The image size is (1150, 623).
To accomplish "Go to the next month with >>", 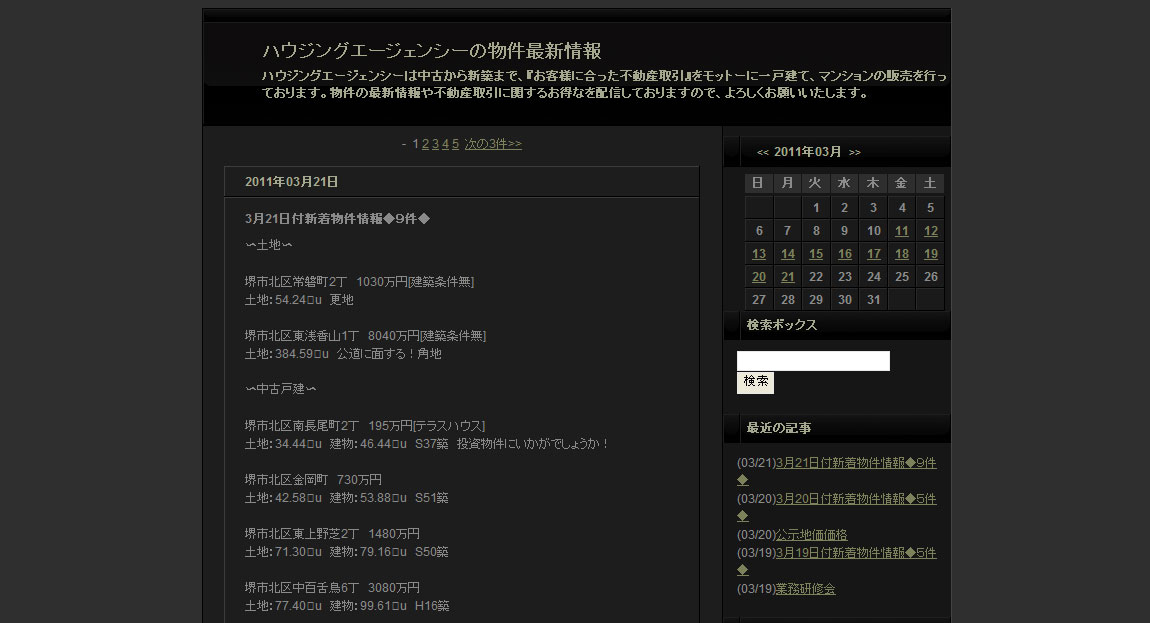I will pos(854,152).
